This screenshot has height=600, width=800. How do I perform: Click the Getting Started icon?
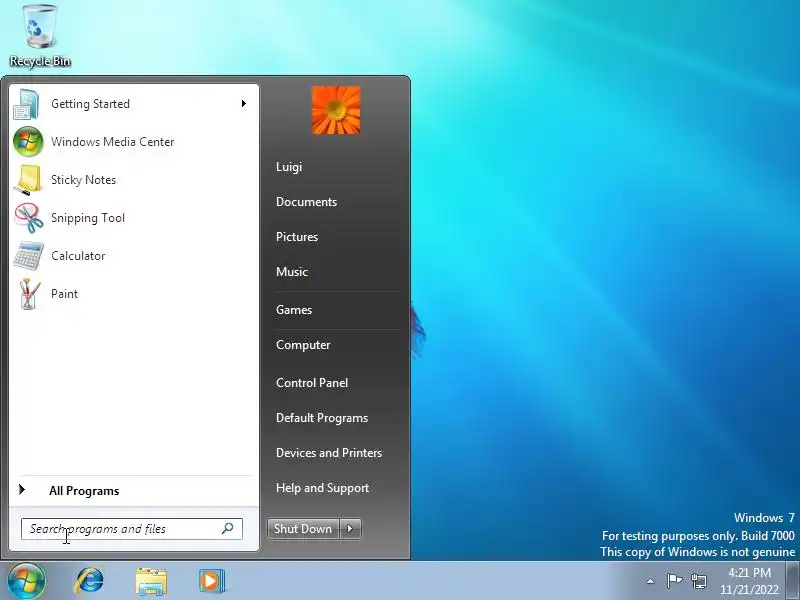click(27, 104)
